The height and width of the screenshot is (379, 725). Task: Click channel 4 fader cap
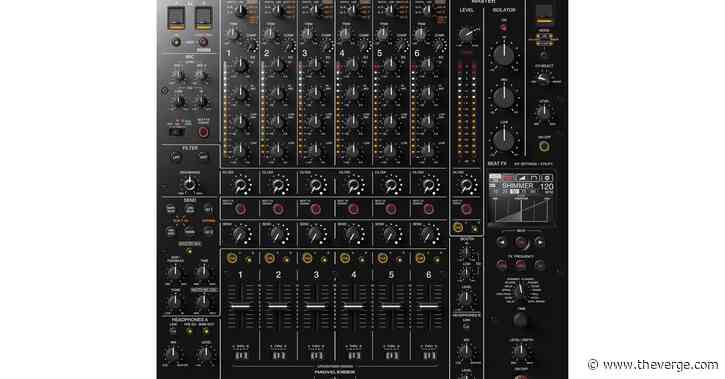coord(353,306)
